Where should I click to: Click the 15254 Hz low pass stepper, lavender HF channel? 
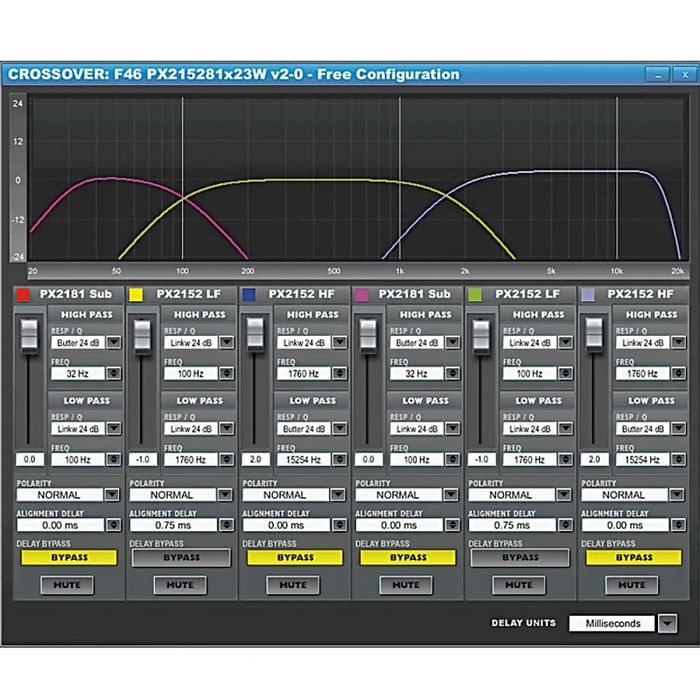click(x=679, y=459)
